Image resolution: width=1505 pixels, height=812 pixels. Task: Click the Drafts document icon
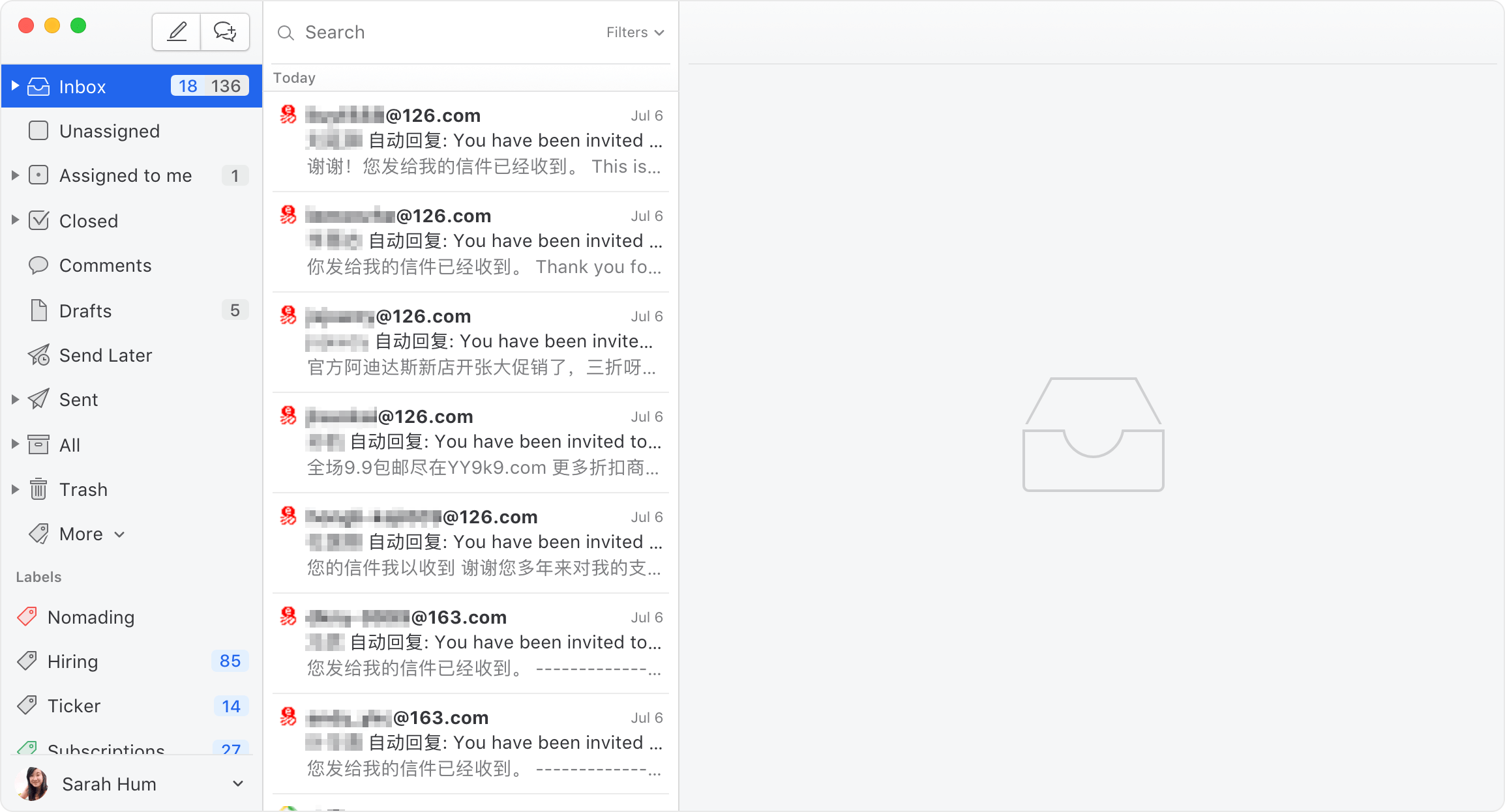click(39, 310)
